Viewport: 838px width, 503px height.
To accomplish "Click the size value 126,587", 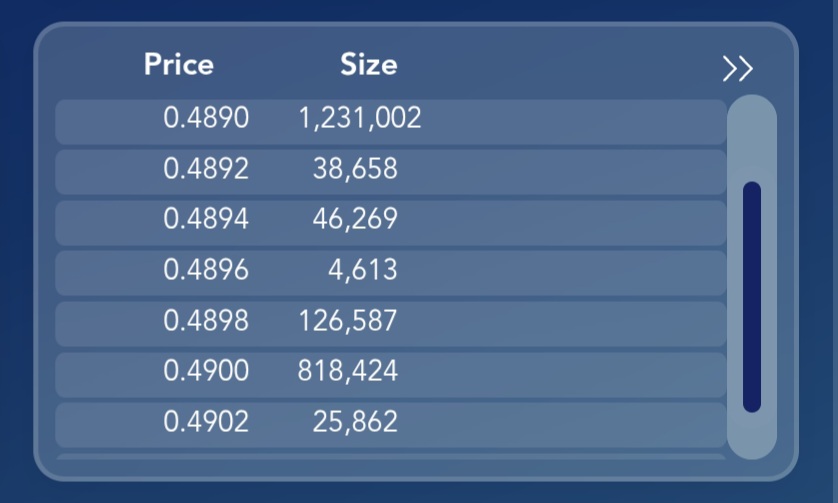I will click(348, 320).
